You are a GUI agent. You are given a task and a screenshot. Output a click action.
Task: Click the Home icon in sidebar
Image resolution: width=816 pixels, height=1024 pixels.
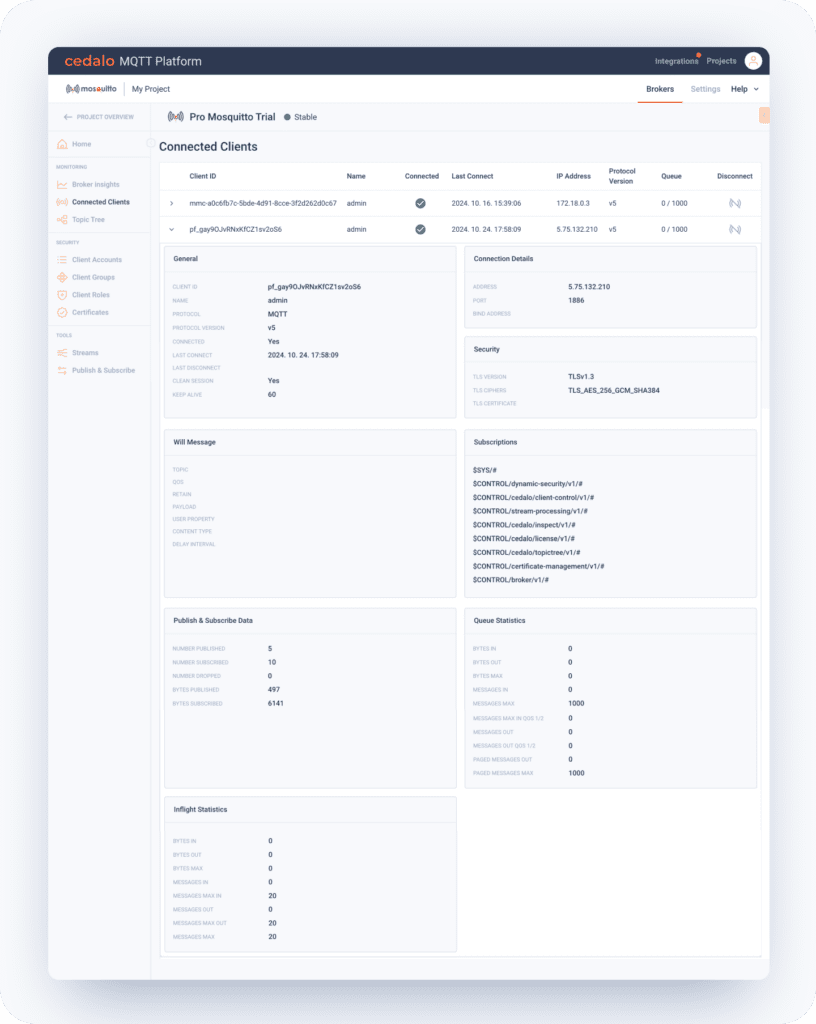pos(63,144)
